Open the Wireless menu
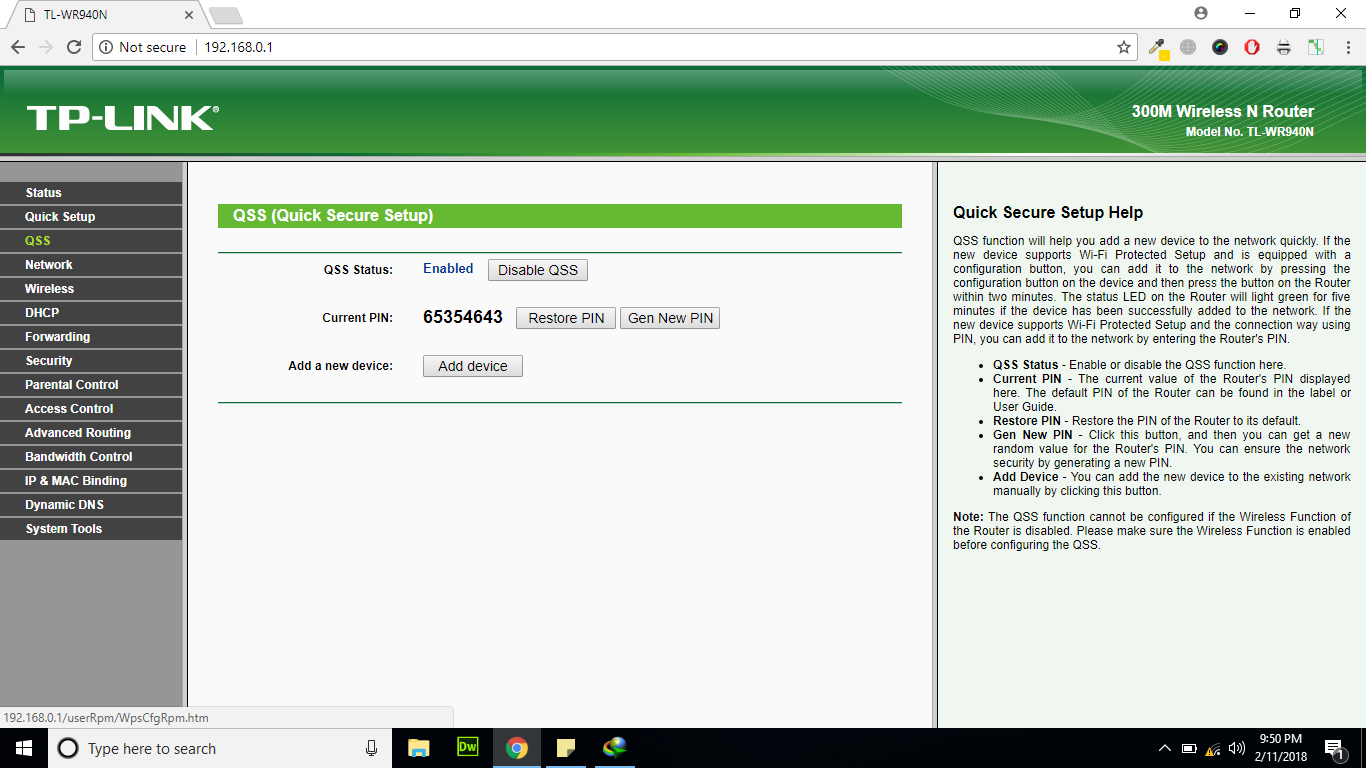The image size is (1366, 768). coord(91,289)
